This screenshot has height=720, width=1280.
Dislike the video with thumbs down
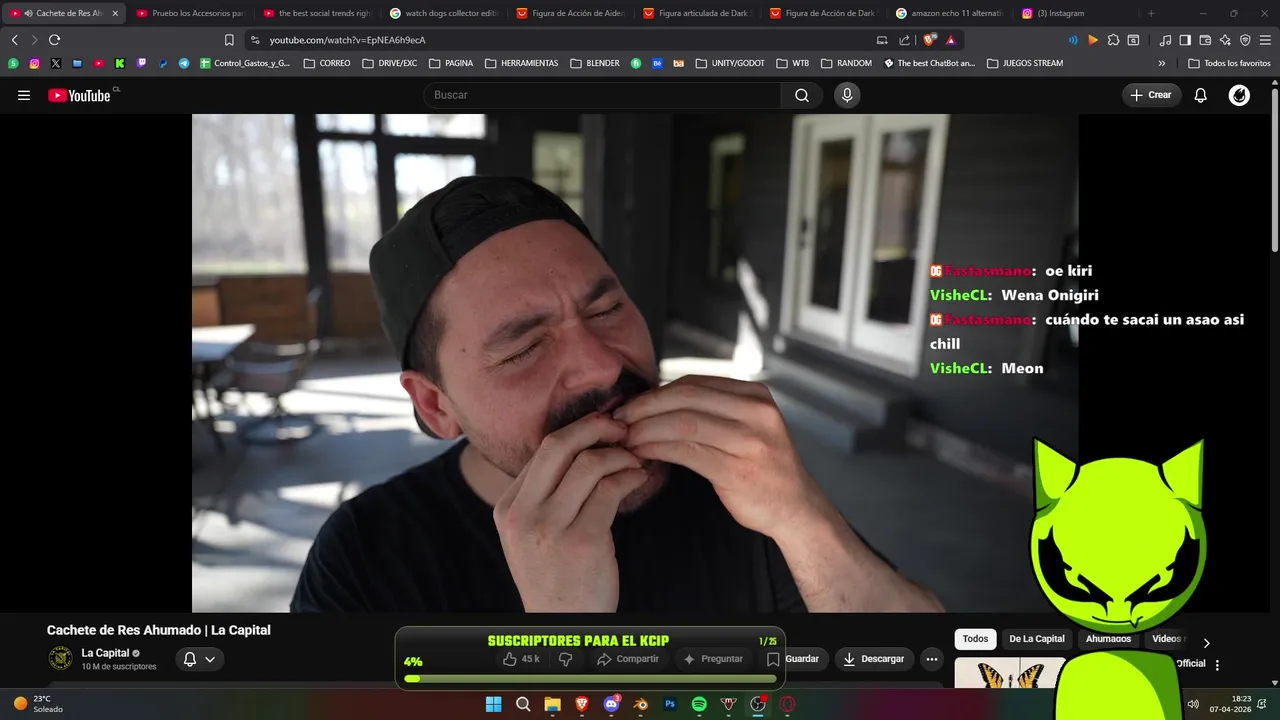565,659
